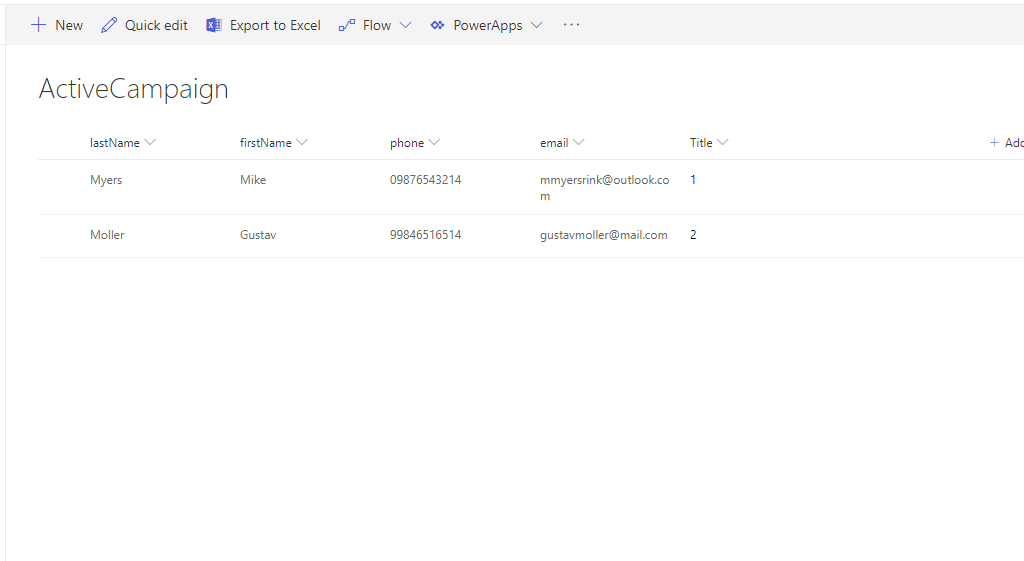Click the pencil icon for Quick edit
This screenshot has width=1024, height=561.
109,25
